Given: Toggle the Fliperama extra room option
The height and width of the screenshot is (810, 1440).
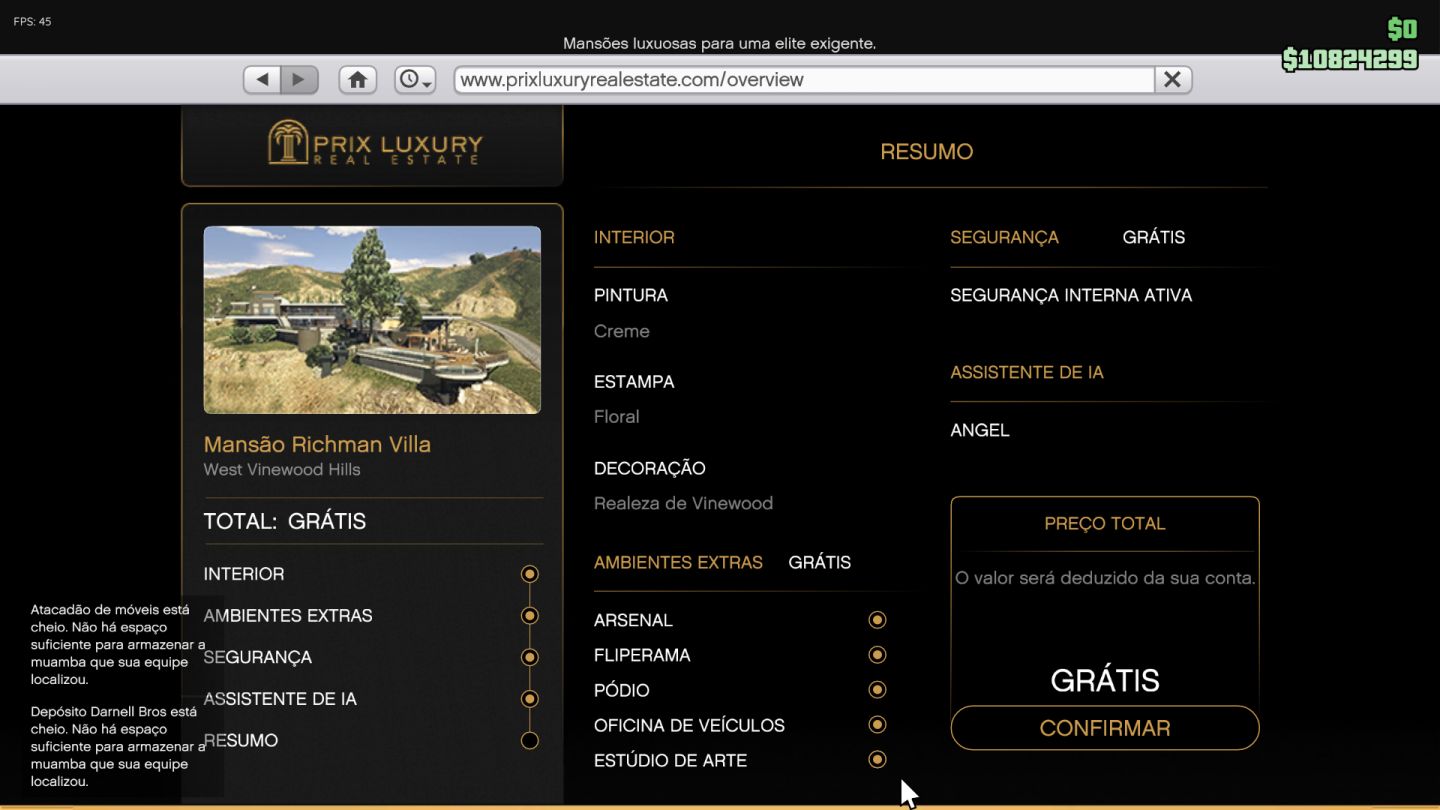Looking at the screenshot, I should coord(877,655).
